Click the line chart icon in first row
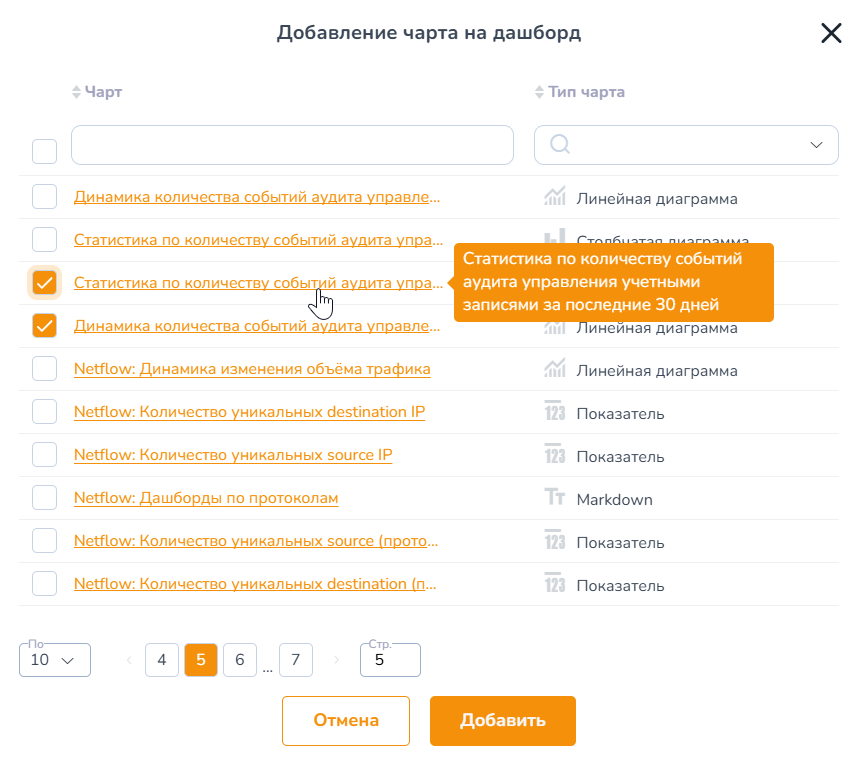The height and width of the screenshot is (763, 862). point(555,196)
